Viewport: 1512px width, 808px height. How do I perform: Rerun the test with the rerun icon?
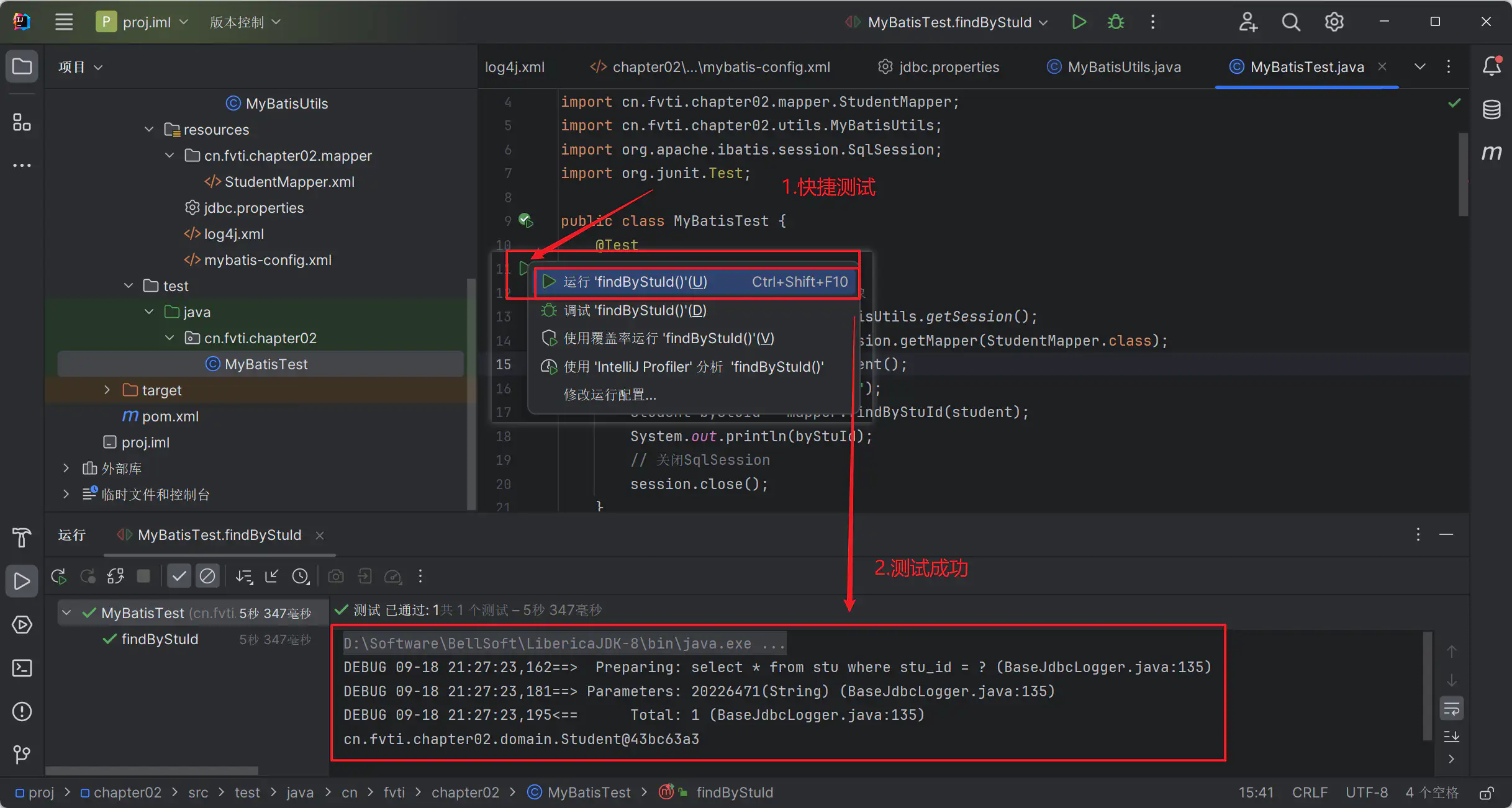click(x=59, y=577)
